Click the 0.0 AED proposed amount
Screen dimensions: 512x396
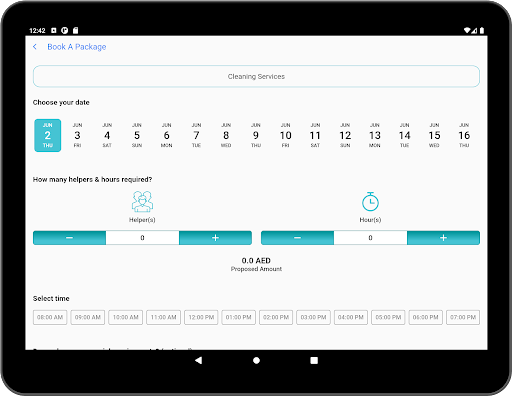pyautogui.click(x=256, y=260)
